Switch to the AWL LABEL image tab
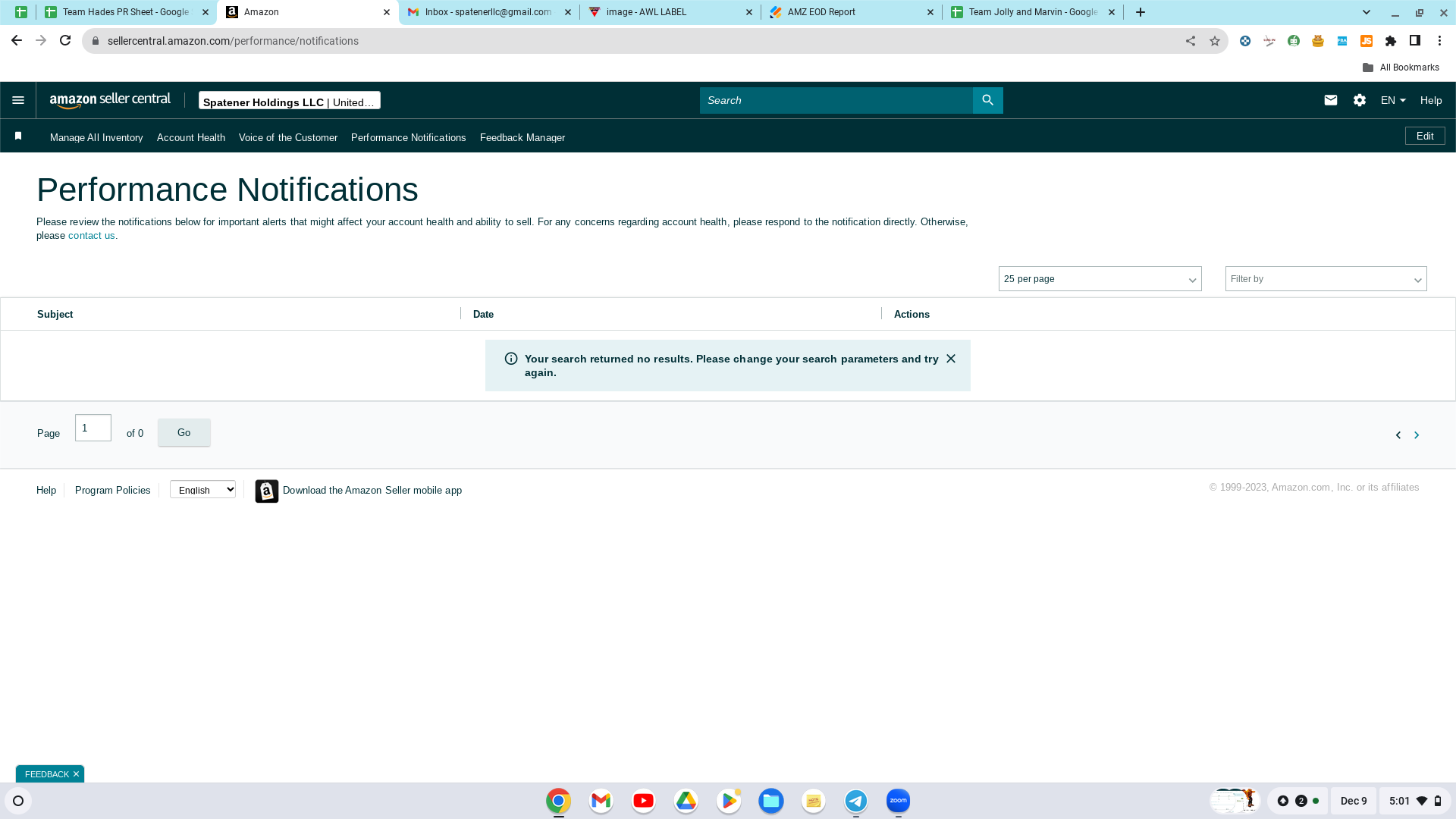1456x819 pixels. (x=669, y=12)
